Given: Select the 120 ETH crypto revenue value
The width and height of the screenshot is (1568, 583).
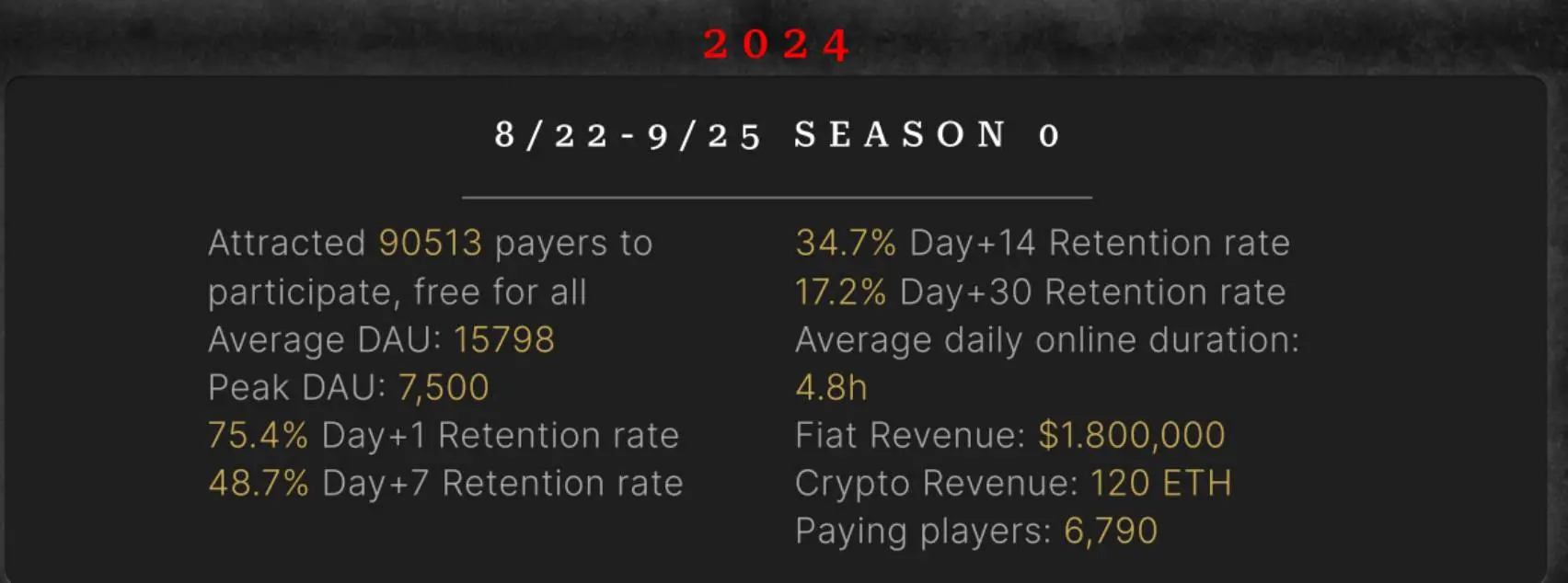Looking at the screenshot, I should pos(1160,484).
